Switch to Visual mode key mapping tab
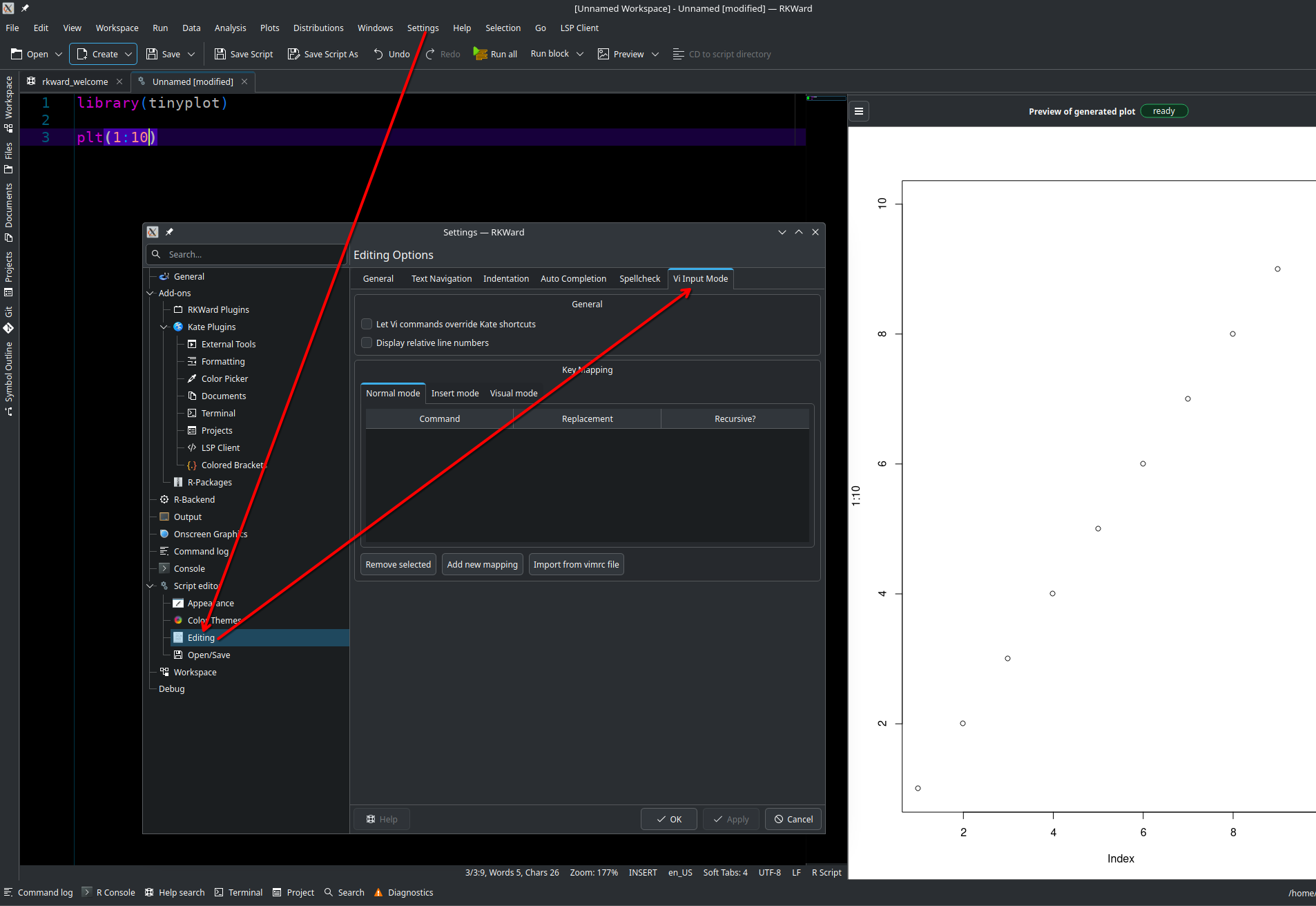1316x906 pixels. click(x=514, y=393)
